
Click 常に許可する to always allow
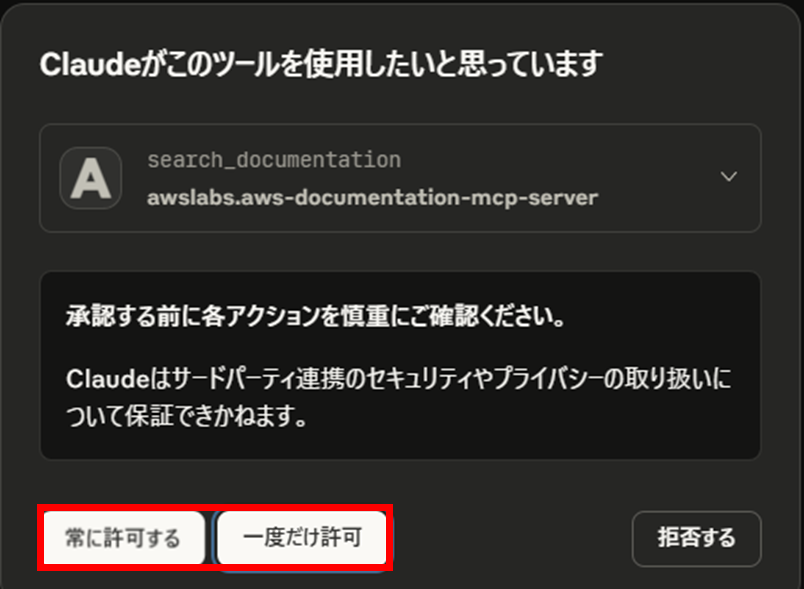(123, 538)
